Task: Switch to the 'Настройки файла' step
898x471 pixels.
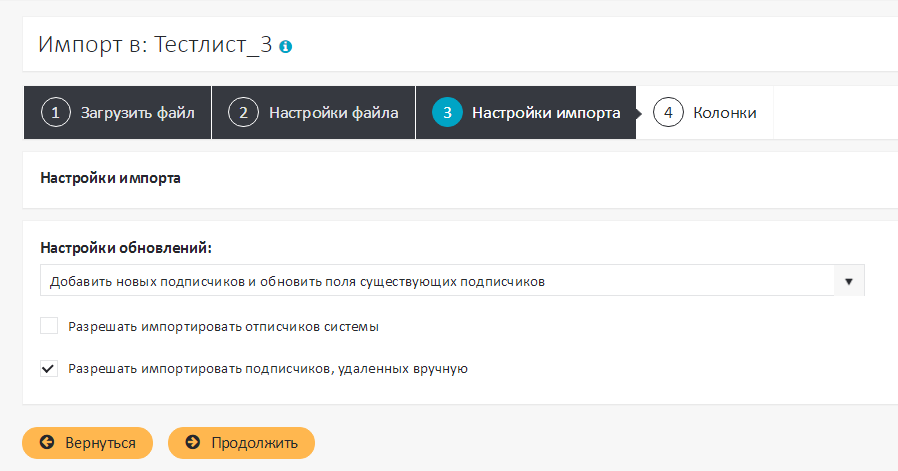Action: point(333,113)
